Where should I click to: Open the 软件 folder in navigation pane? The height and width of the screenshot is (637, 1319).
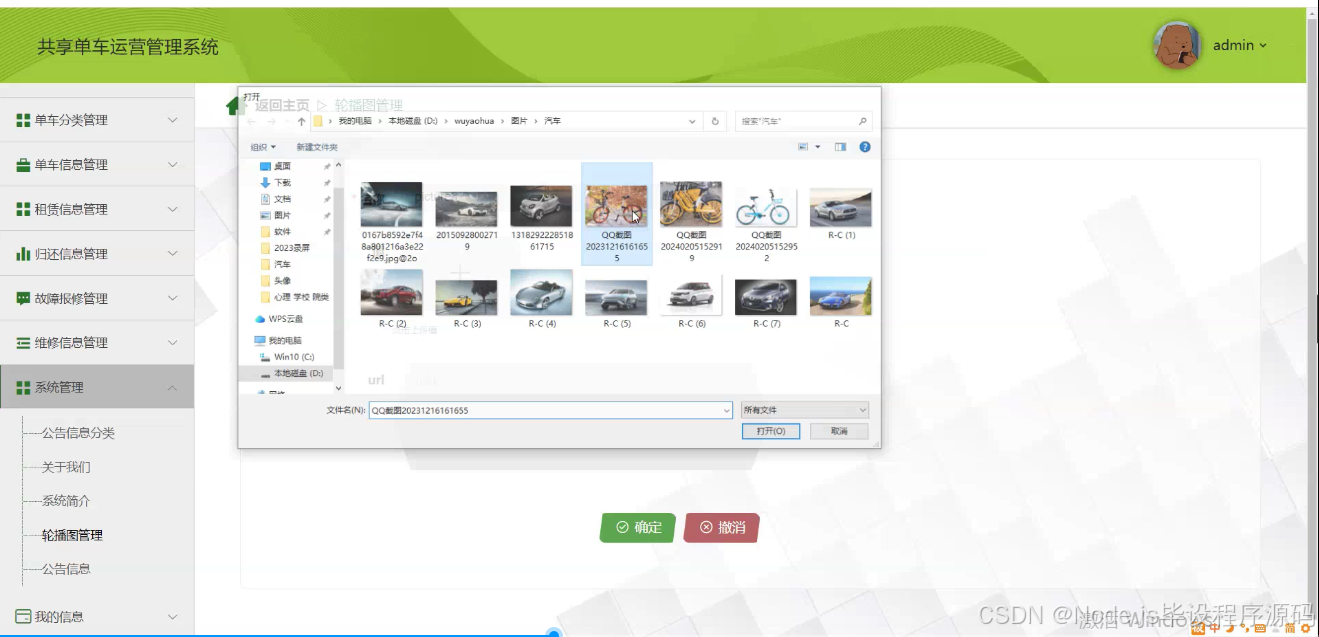pyautogui.click(x=282, y=232)
